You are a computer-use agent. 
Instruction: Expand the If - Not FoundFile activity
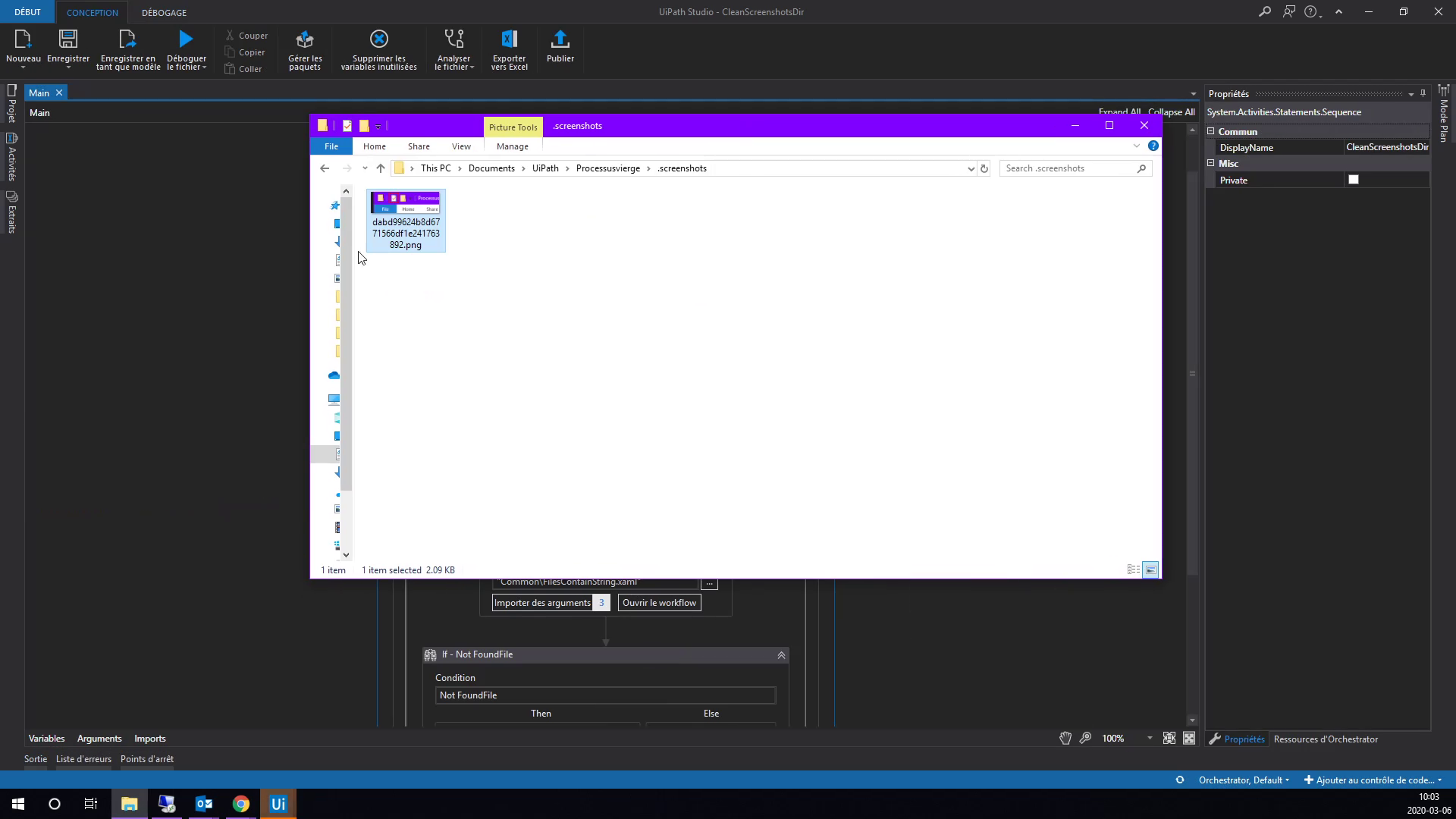pos(780,654)
